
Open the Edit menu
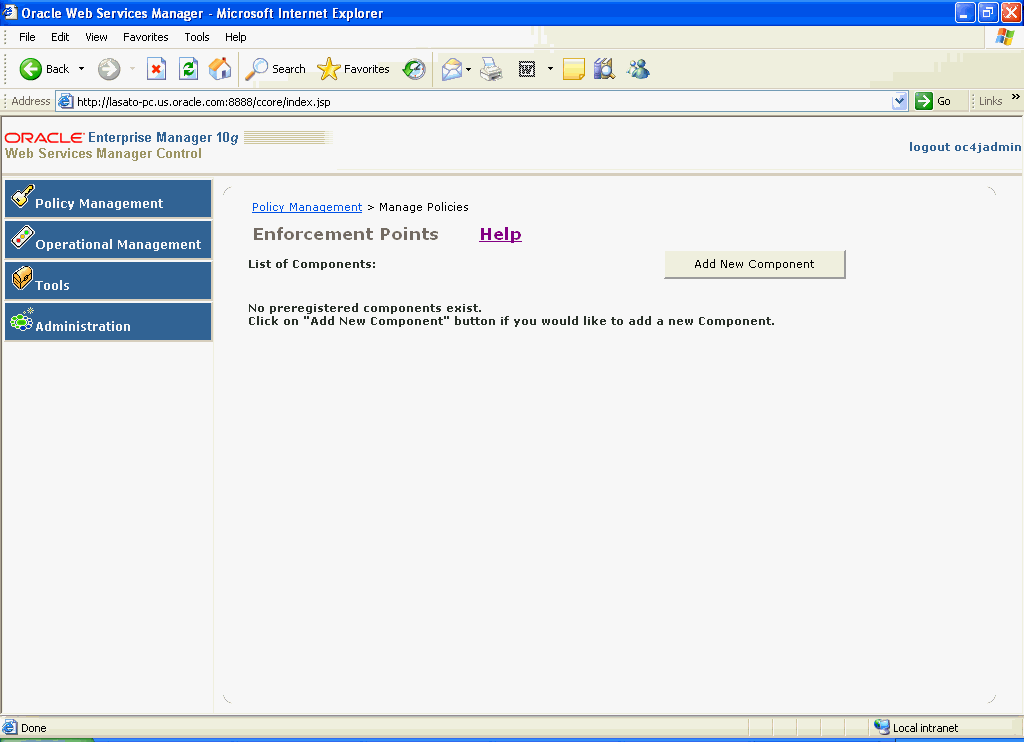[60, 37]
